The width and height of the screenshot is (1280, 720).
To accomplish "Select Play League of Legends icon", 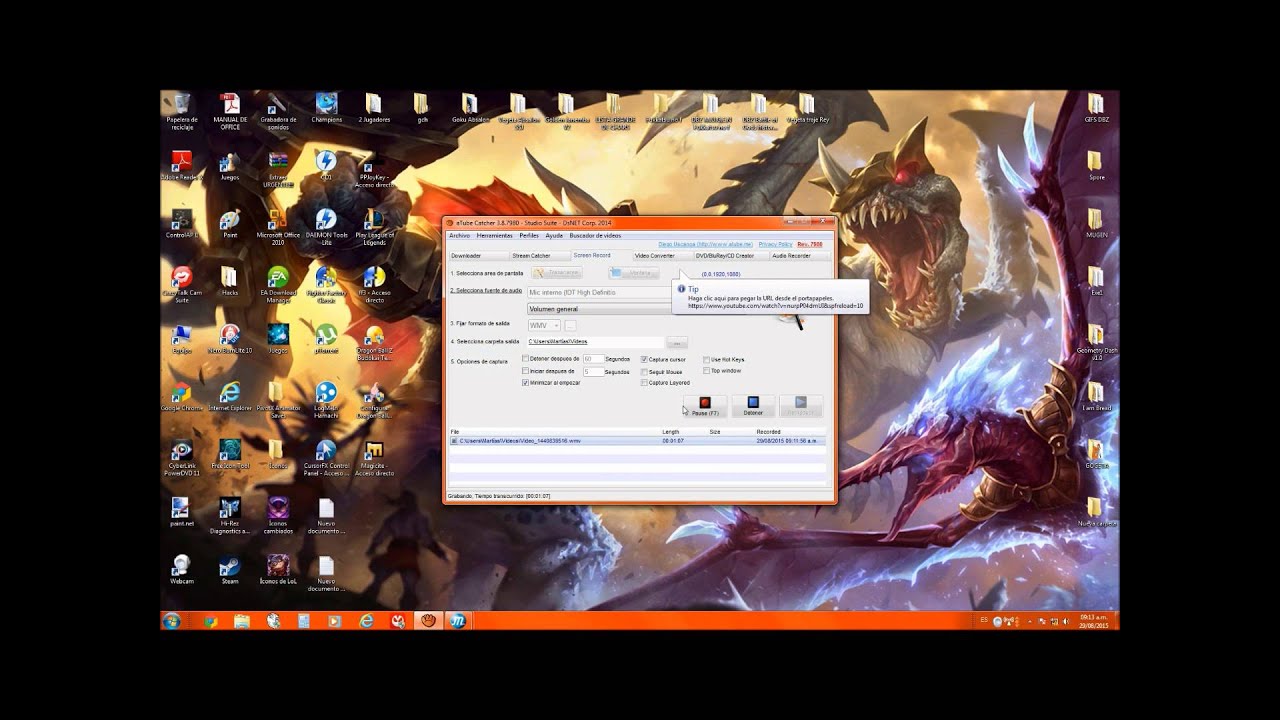I will tap(375, 226).
